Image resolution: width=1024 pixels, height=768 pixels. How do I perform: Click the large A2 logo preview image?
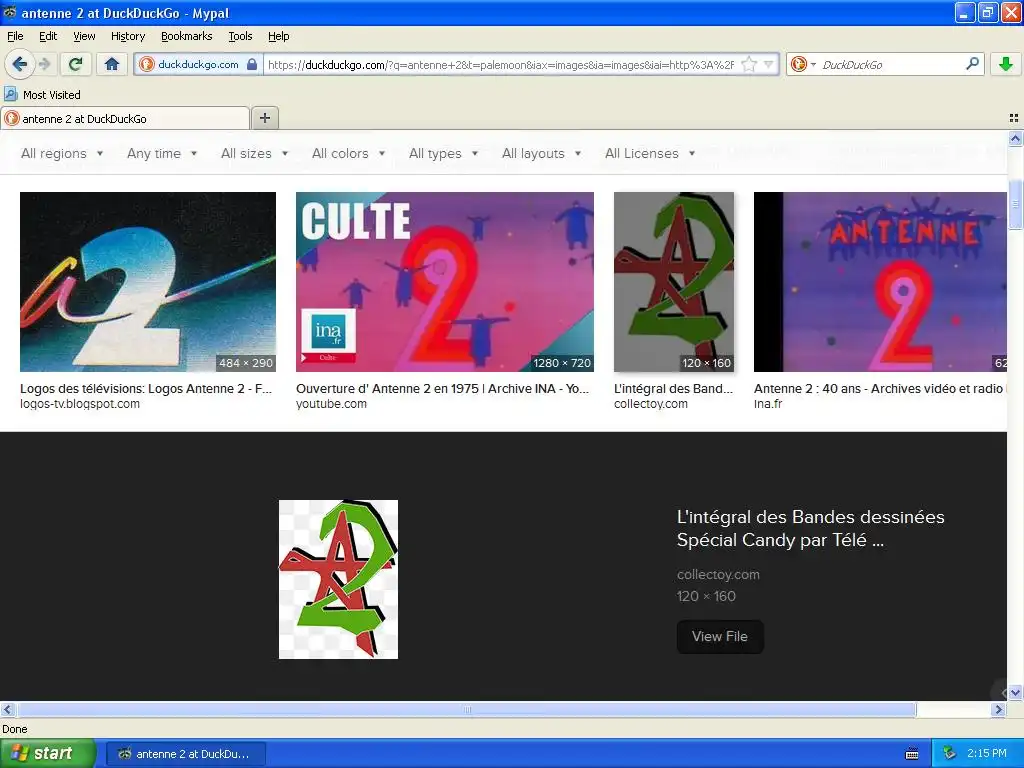338,579
